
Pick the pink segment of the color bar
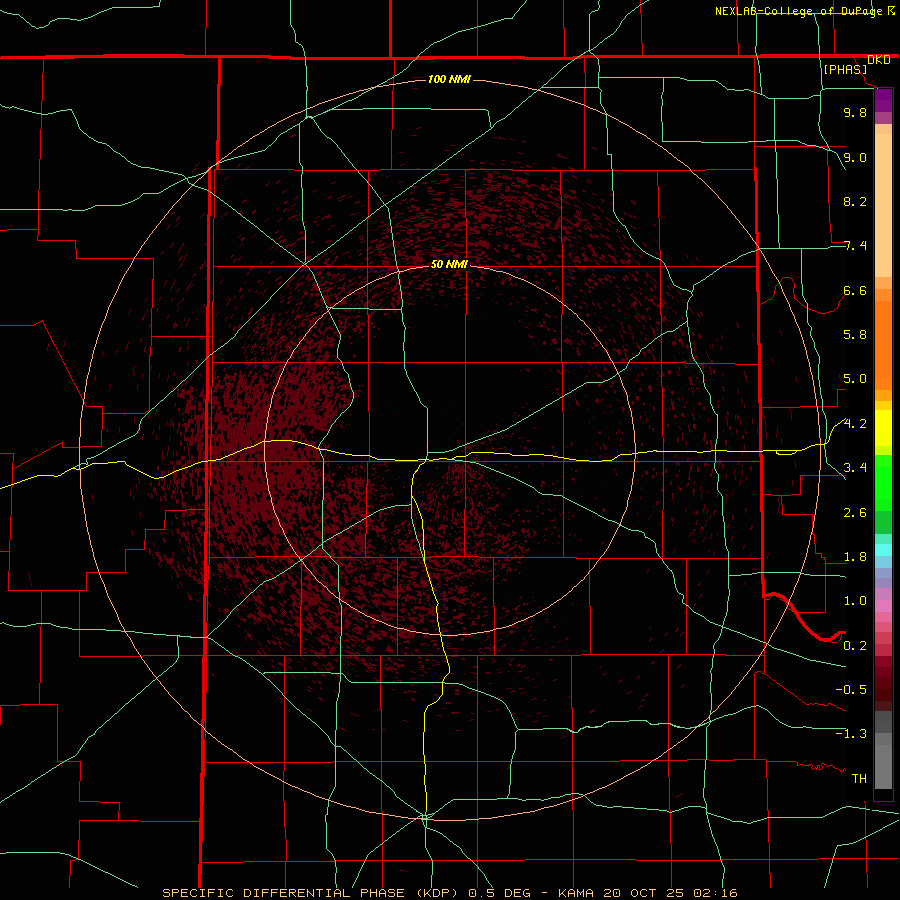coord(883,606)
